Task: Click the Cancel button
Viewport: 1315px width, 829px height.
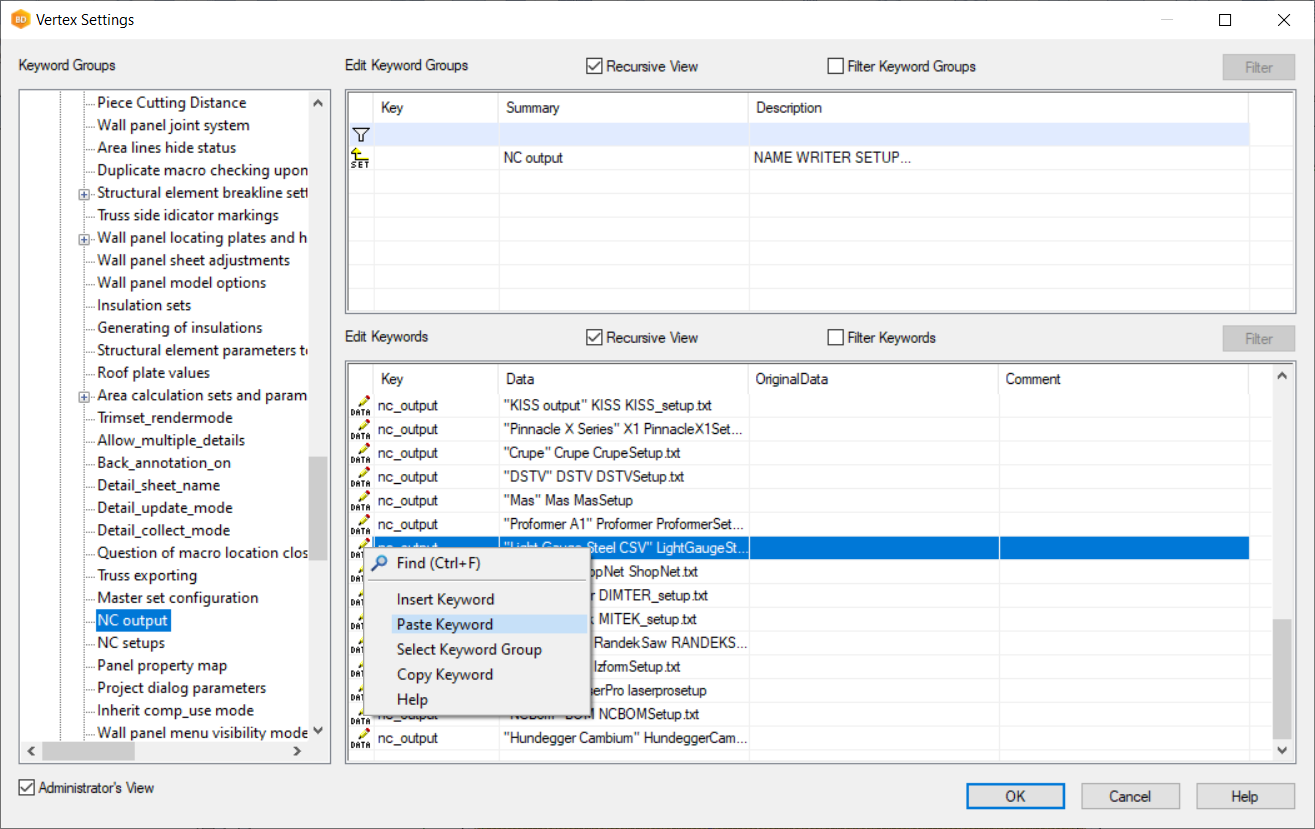Action: click(x=1130, y=796)
